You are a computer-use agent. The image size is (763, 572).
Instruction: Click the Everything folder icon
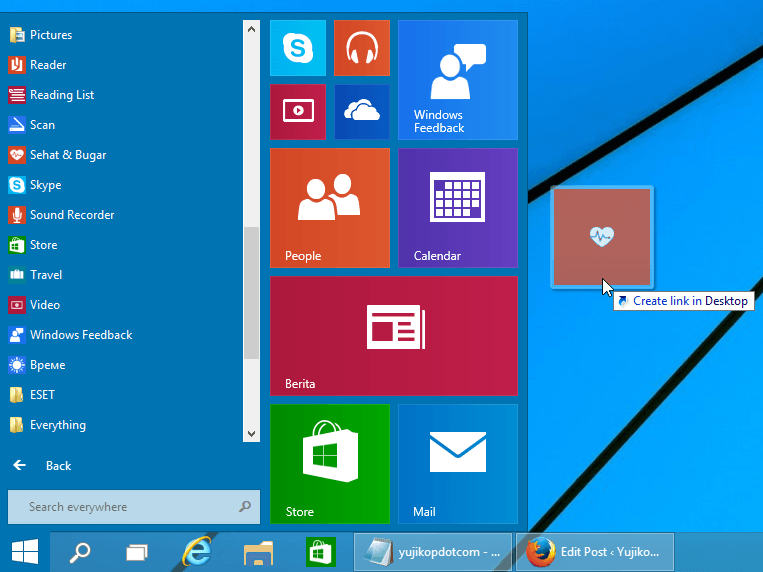coord(17,425)
